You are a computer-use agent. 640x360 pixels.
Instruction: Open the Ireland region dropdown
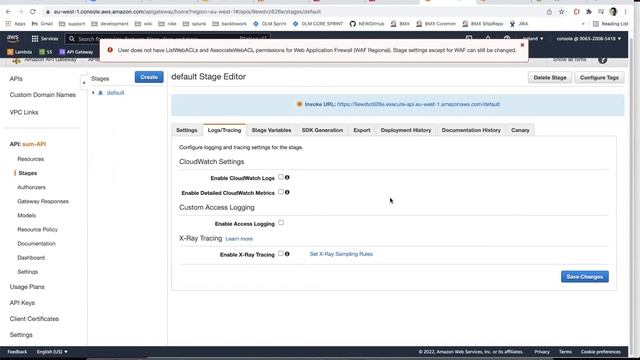point(533,38)
